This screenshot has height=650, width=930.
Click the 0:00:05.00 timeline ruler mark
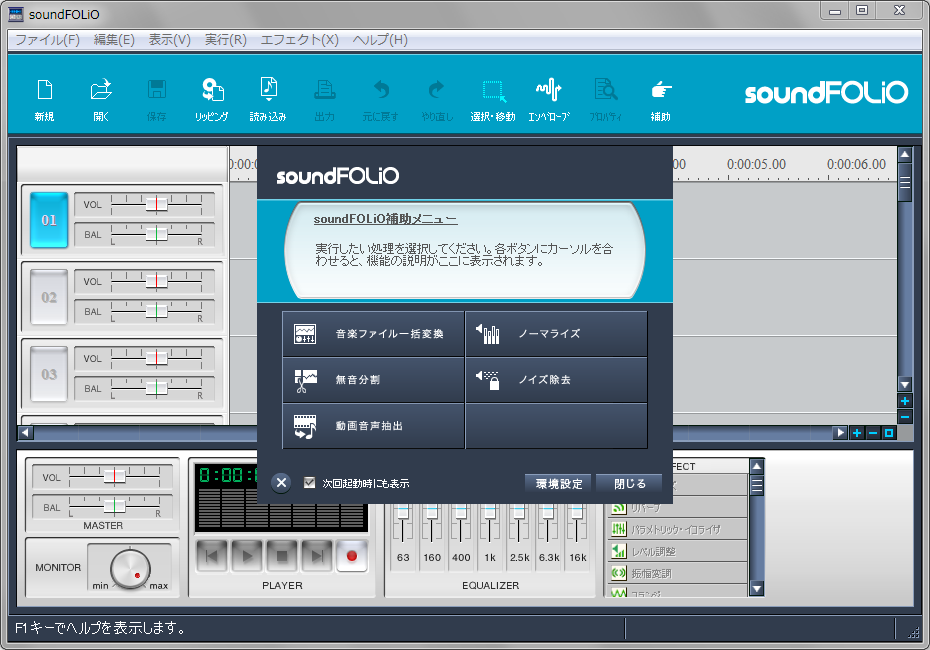click(756, 164)
